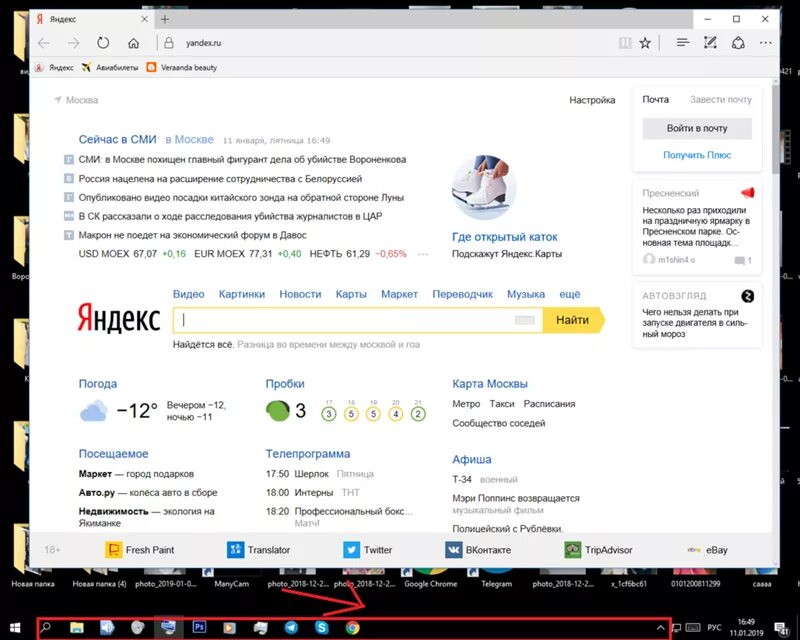
Task: Open the Авиабилеты bookmark
Action: pyautogui.click(x=110, y=67)
